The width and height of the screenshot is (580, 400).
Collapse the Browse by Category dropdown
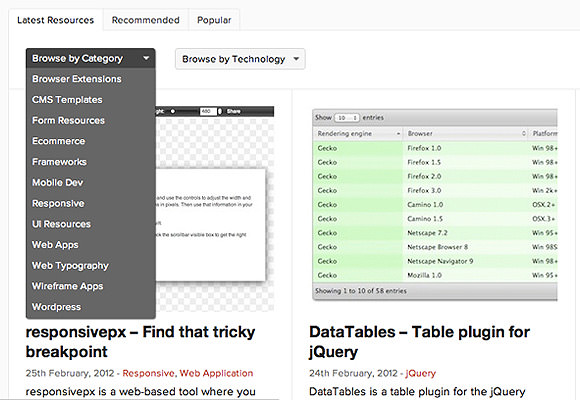(x=91, y=58)
